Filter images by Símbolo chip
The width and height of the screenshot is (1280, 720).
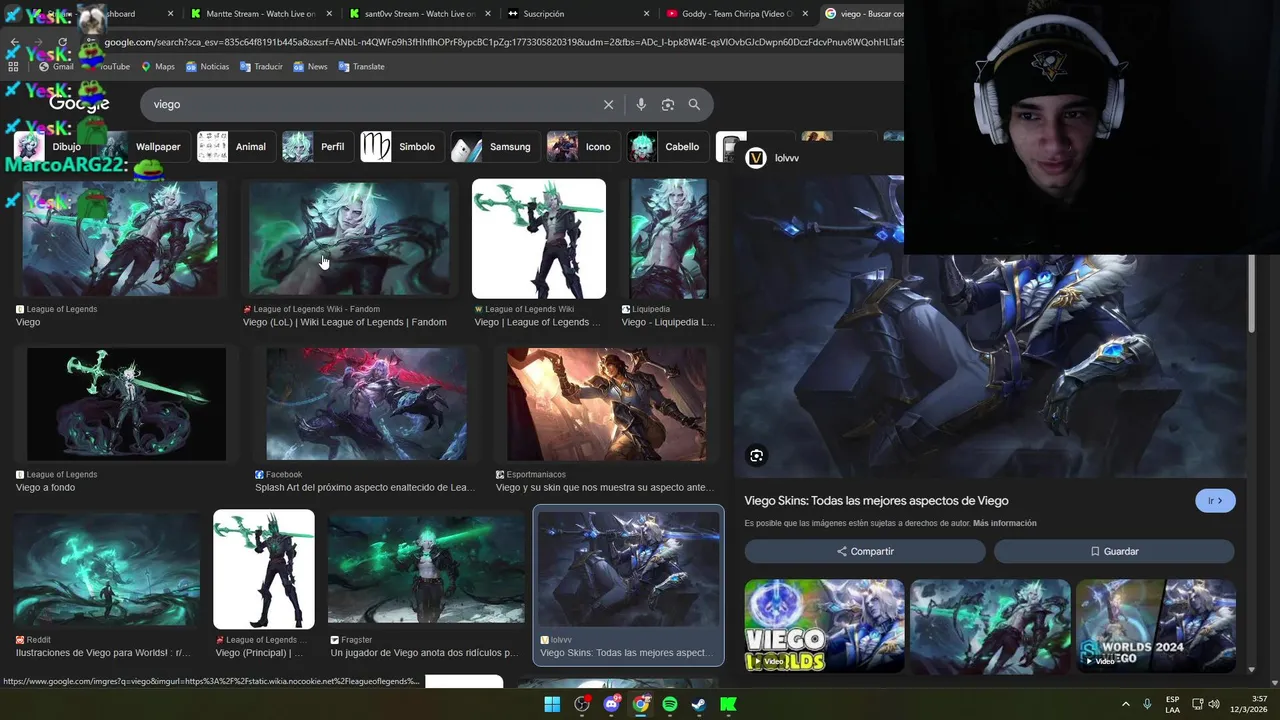(400, 147)
